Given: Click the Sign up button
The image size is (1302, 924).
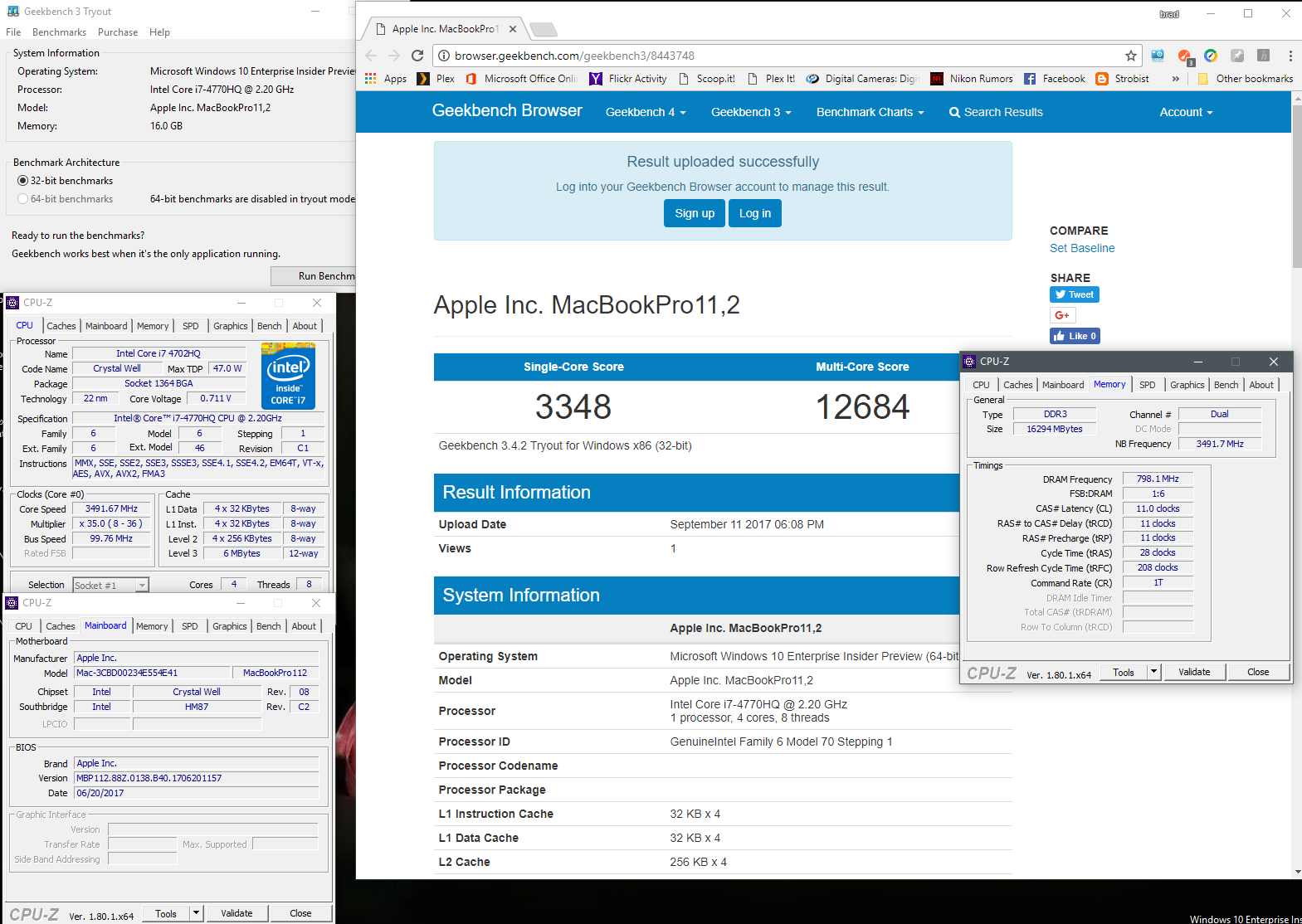Looking at the screenshot, I should (x=695, y=213).
